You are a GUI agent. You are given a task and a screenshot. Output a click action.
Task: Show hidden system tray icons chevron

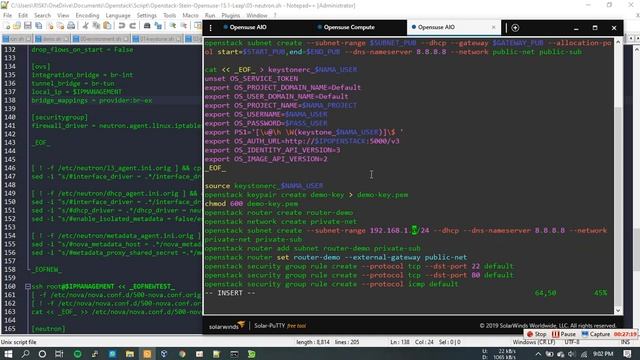(538, 354)
